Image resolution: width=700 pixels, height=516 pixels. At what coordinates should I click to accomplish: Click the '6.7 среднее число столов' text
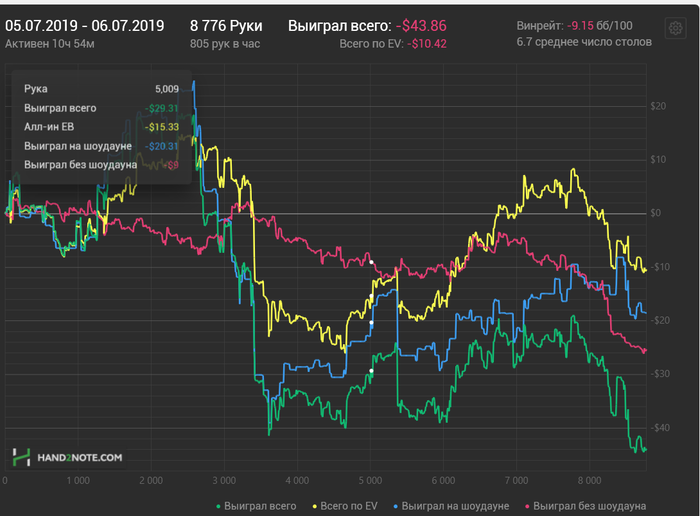click(584, 43)
